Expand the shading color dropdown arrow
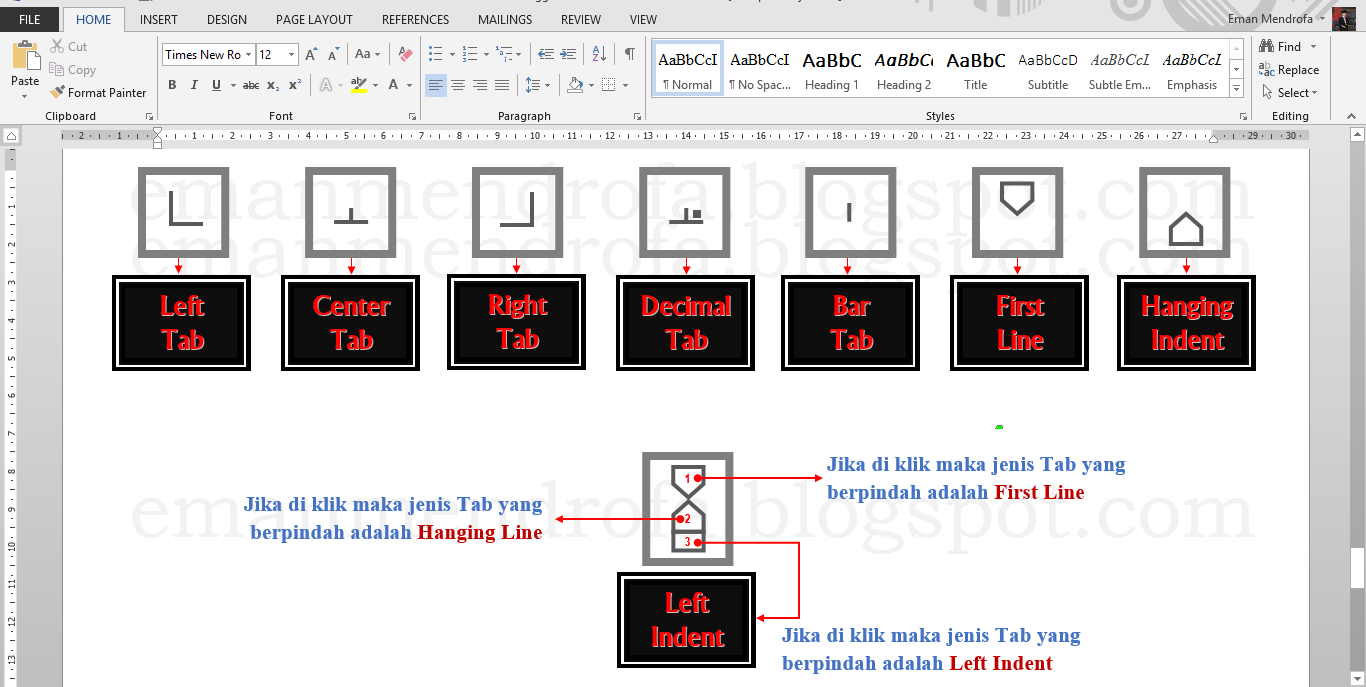Screen dimensions: 1366x687 591,86
